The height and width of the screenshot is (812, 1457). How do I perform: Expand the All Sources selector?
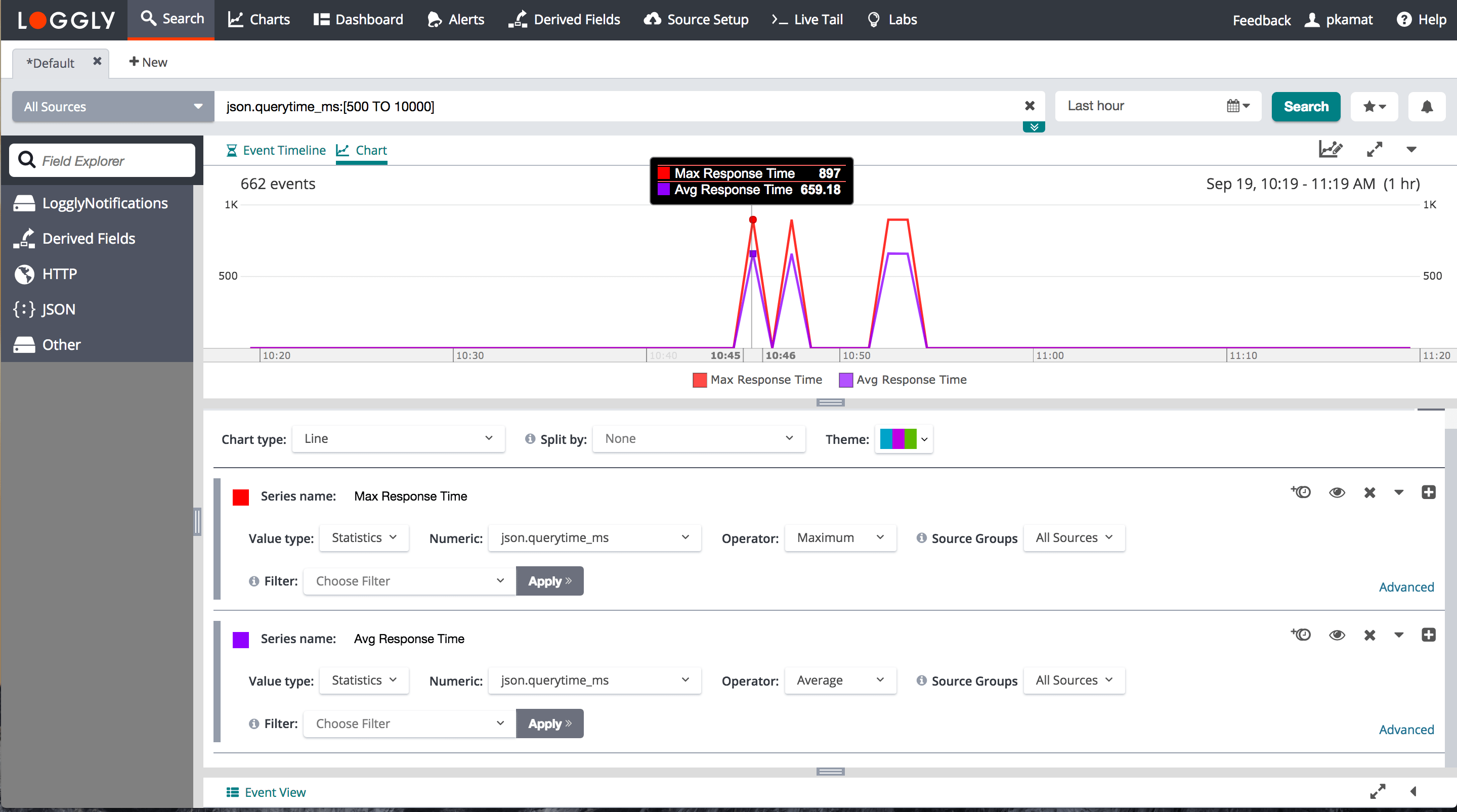[x=112, y=106]
